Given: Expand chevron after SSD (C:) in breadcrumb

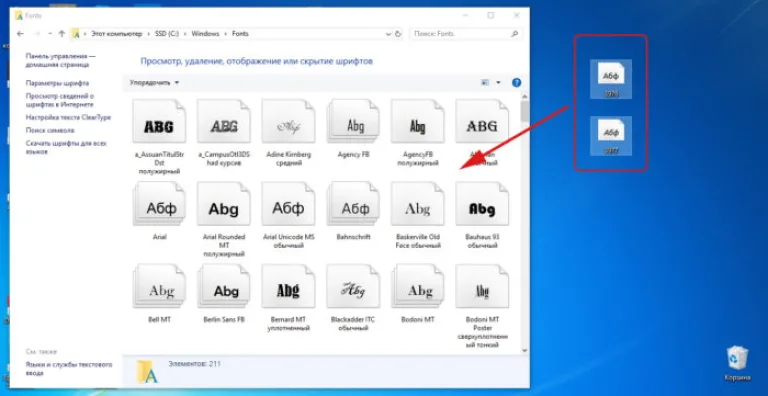Looking at the screenshot, I should click(186, 34).
